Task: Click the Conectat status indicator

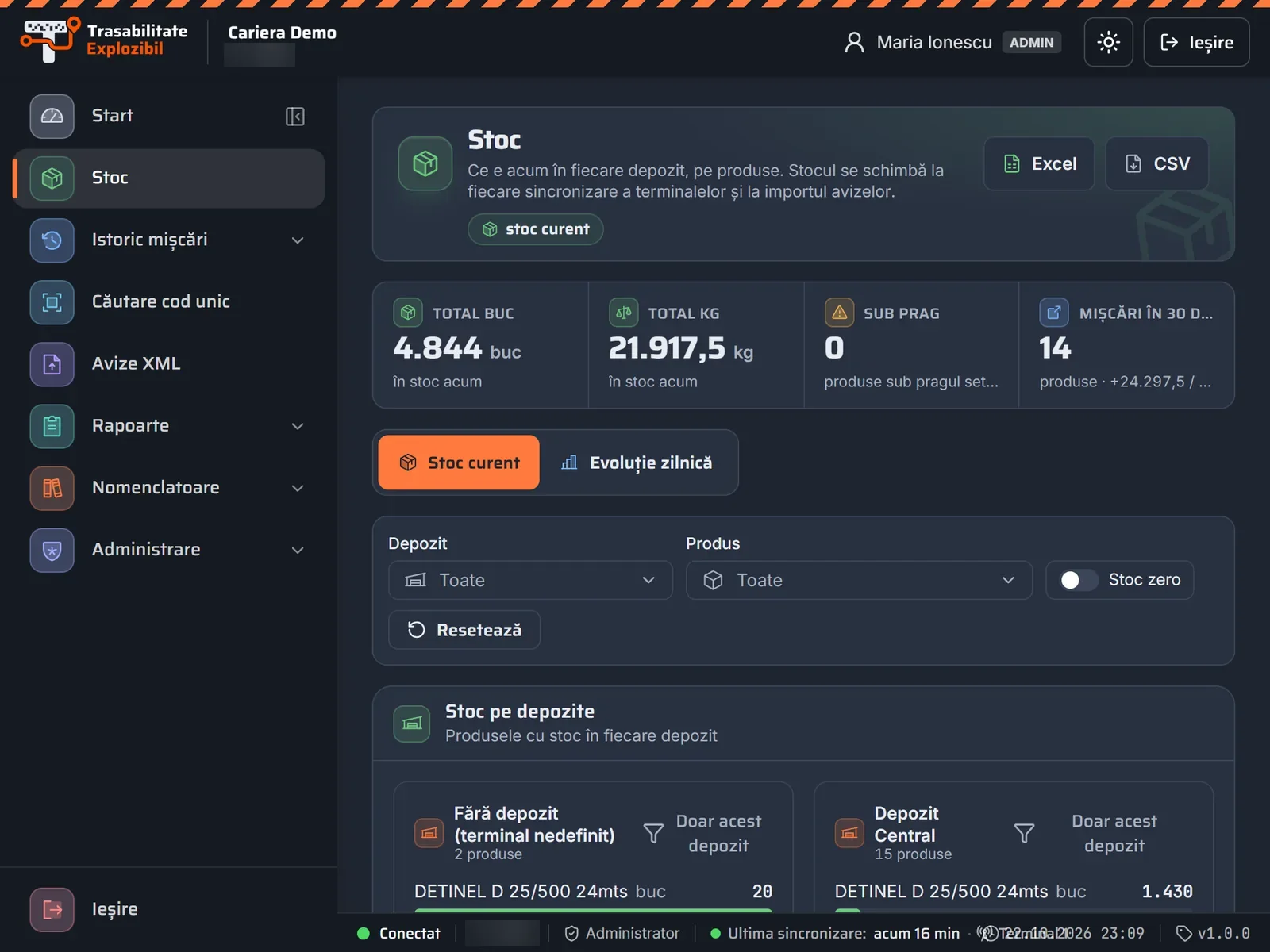Action: 398,934
